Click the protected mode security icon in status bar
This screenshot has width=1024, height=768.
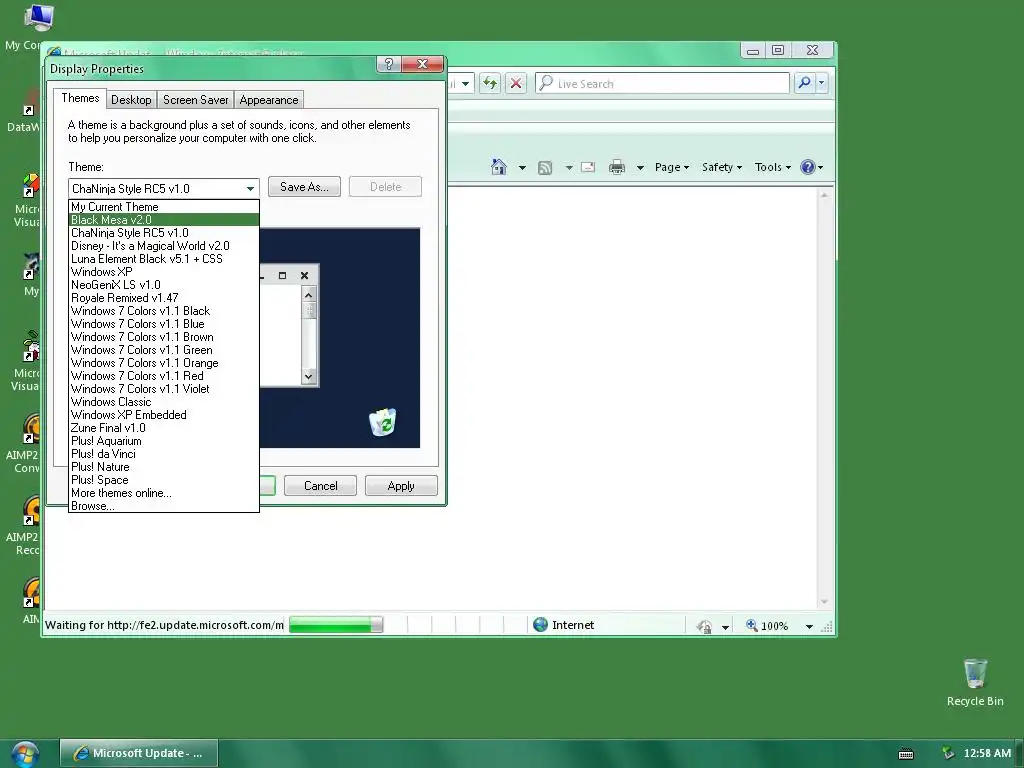coord(704,626)
